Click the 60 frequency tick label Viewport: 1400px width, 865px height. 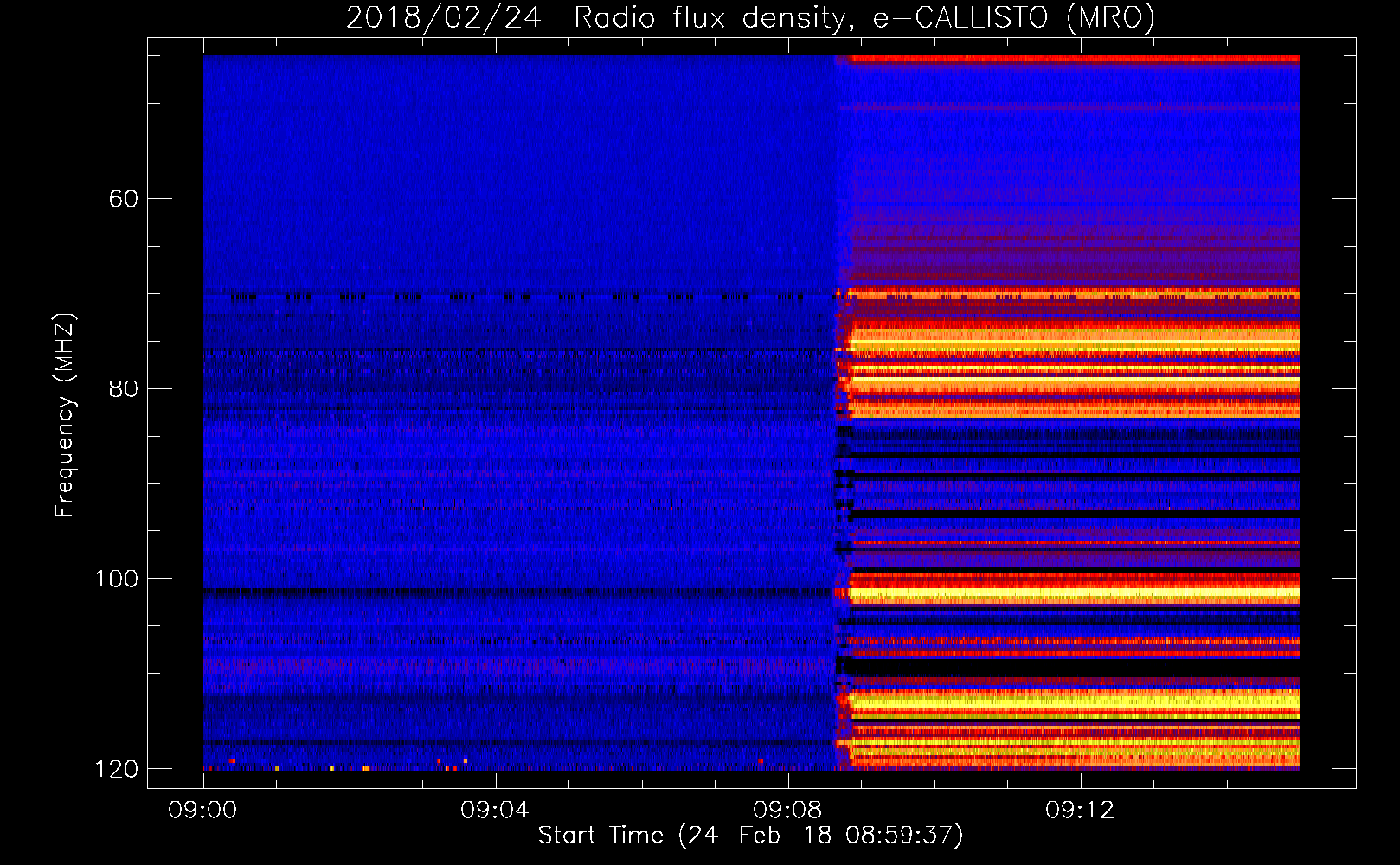[x=124, y=199]
